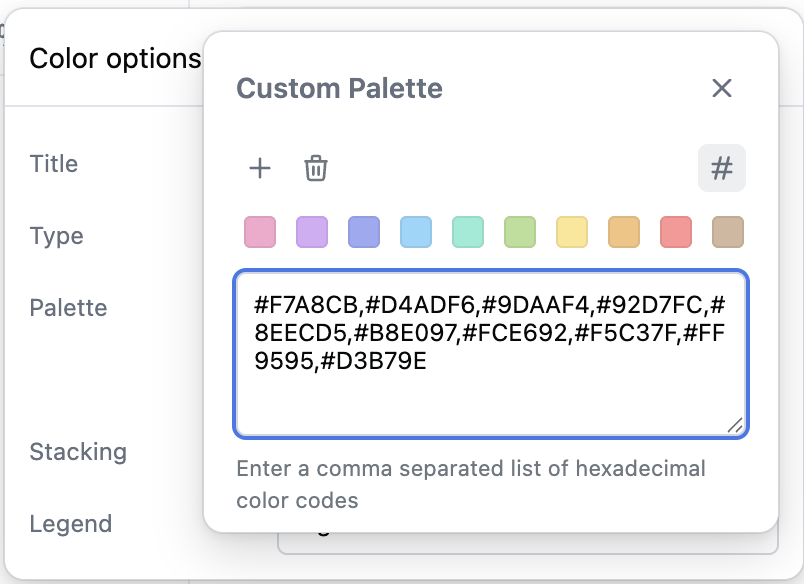Click the trash icon to delete a color

pos(316,168)
